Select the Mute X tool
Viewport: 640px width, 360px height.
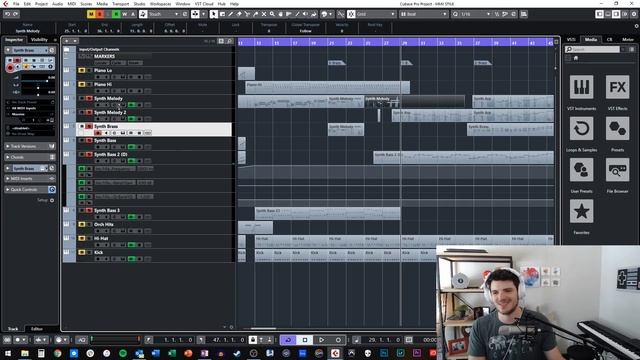(x=264, y=14)
